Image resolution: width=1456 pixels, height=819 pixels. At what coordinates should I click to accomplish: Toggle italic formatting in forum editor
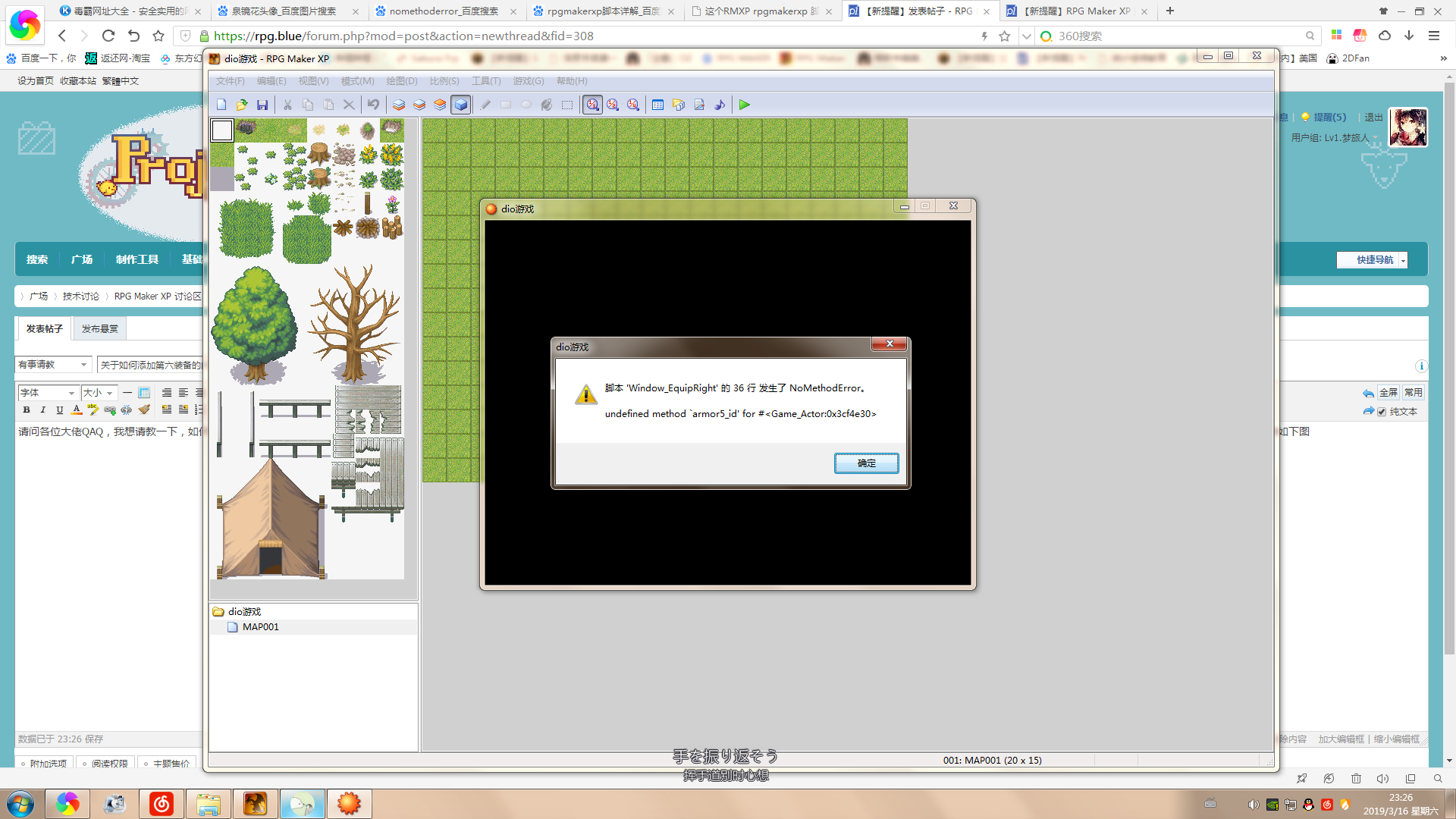tap(43, 410)
